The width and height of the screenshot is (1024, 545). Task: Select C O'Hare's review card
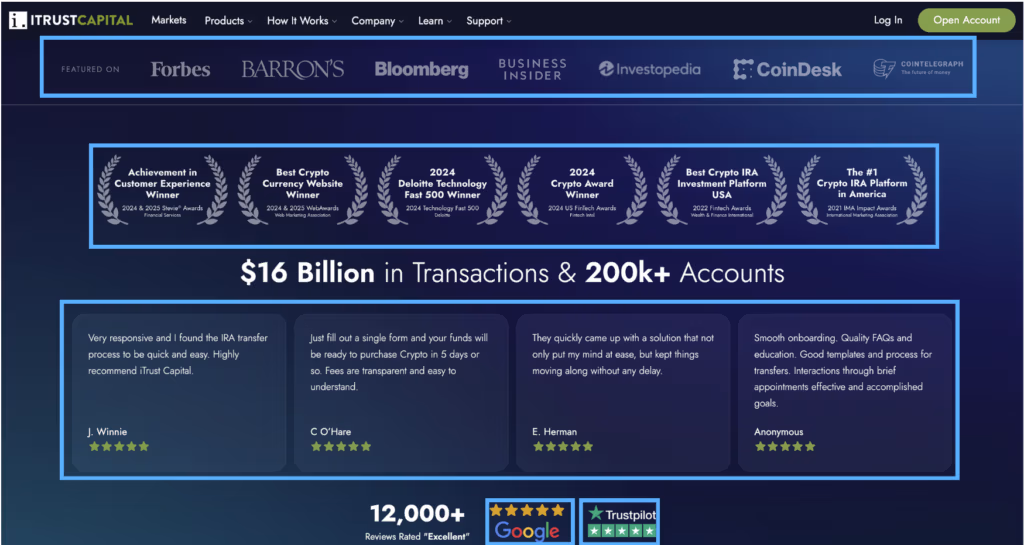click(x=401, y=392)
